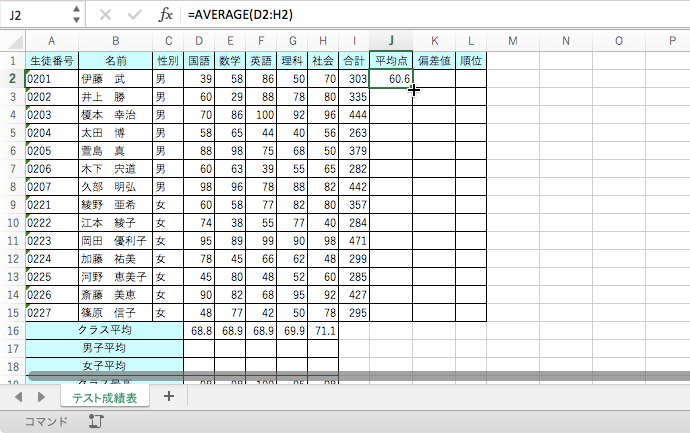Screen dimensions: 690x433
Task: Select column B header
Action: tap(116, 41)
